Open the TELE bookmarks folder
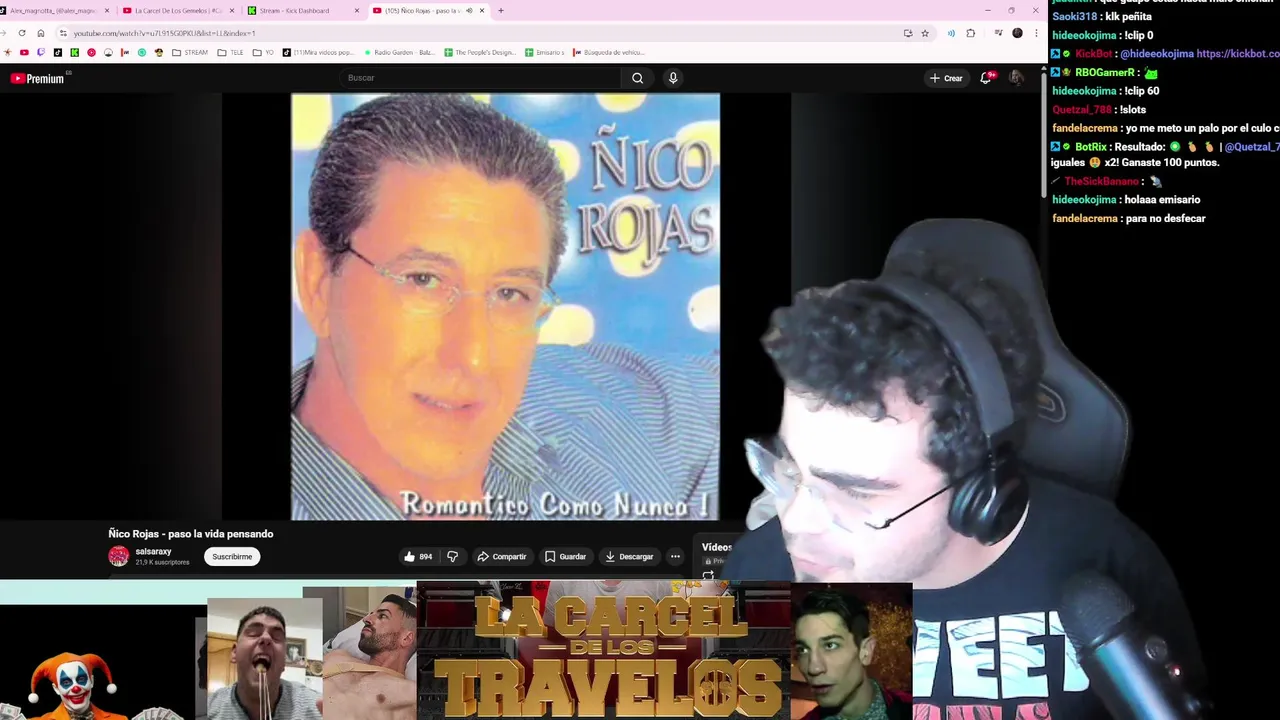 [230, 52]
